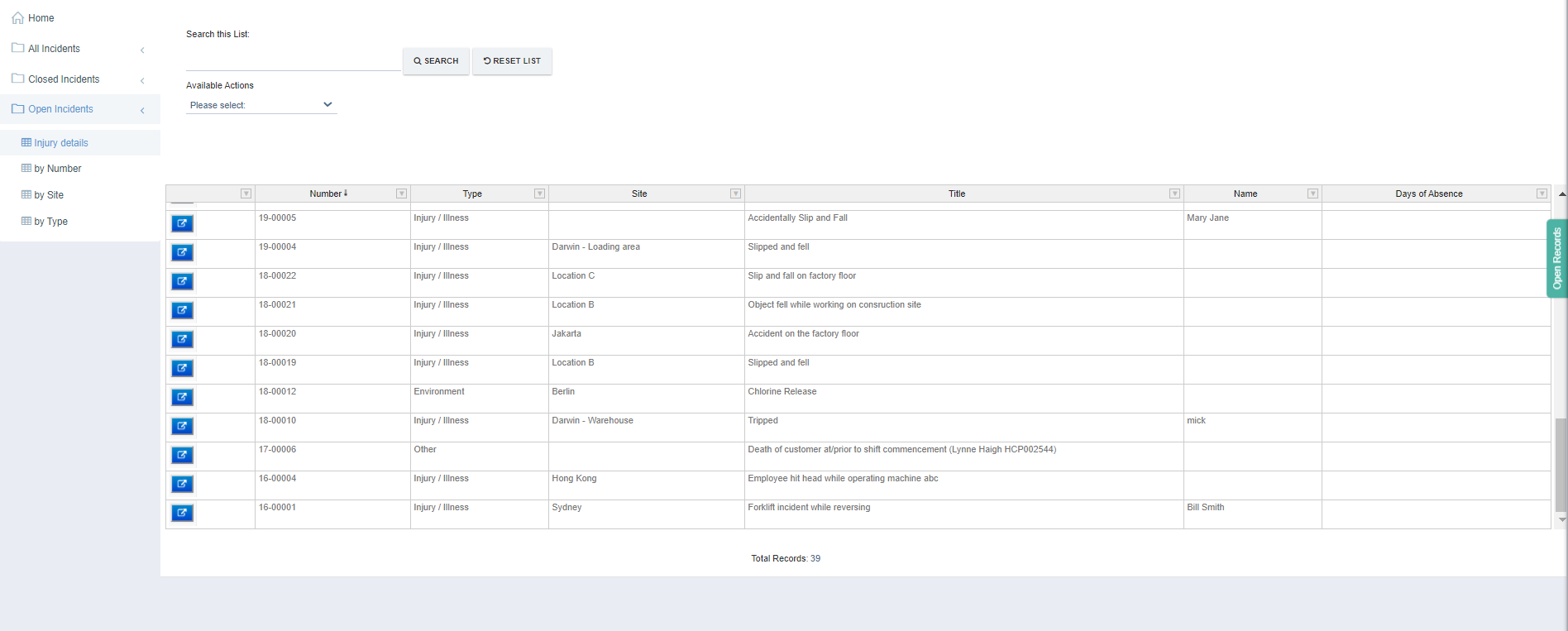
Task: Open record 19-00005 via its edit icon
Action: [x=182, y=223]
